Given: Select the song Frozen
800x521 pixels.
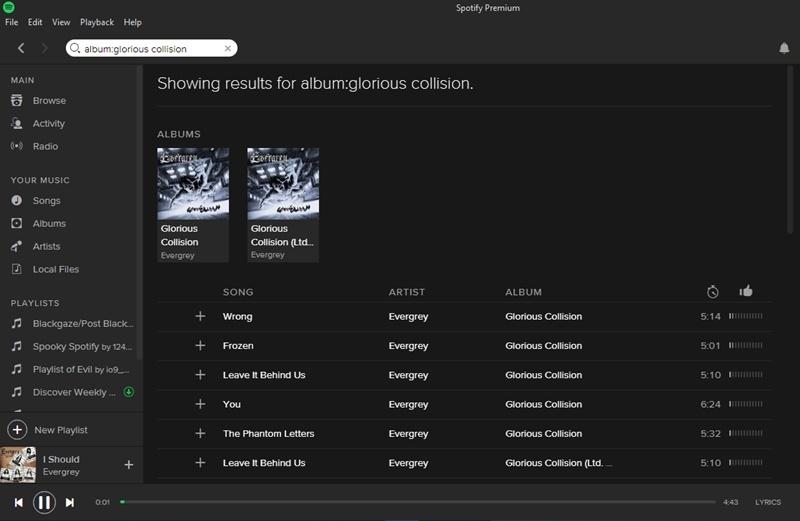Looking at the screenshot, I should [238, 346].
